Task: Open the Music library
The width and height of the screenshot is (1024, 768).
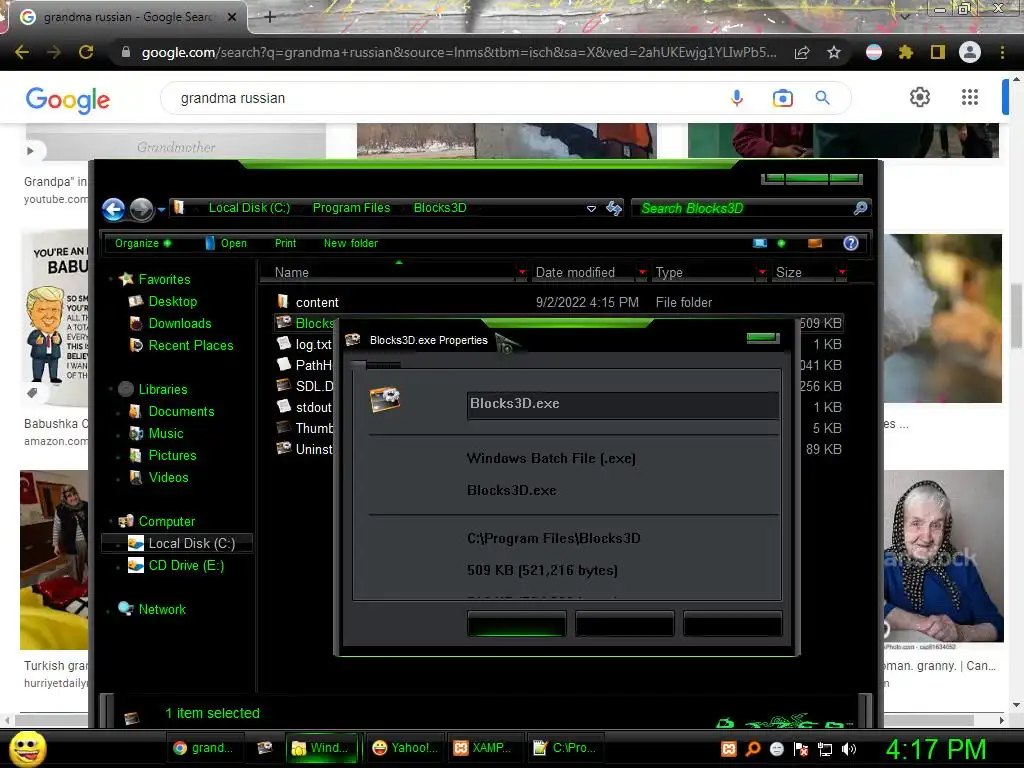Action: click(166, 434)
